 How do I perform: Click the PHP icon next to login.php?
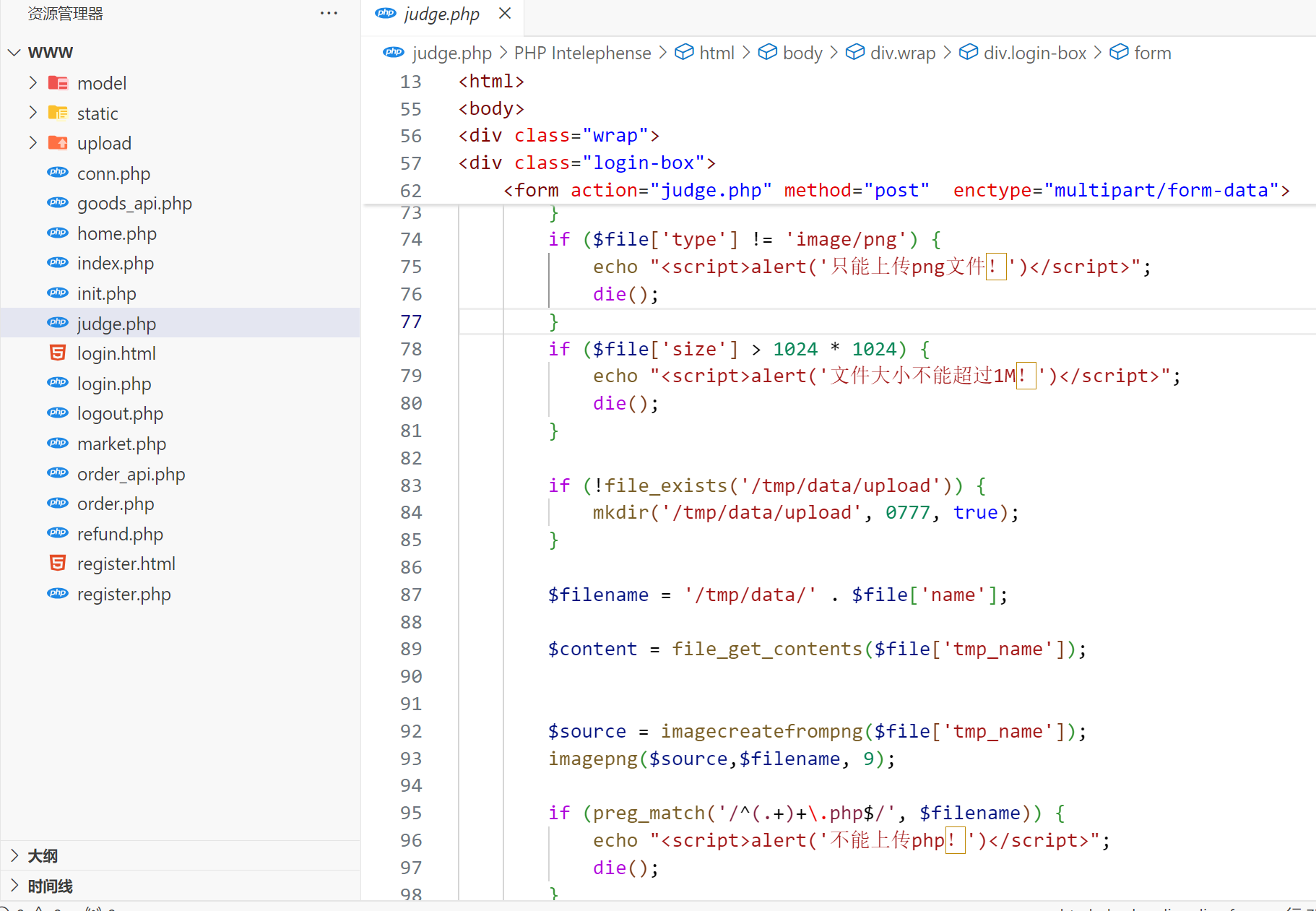(x=58, y=383)
